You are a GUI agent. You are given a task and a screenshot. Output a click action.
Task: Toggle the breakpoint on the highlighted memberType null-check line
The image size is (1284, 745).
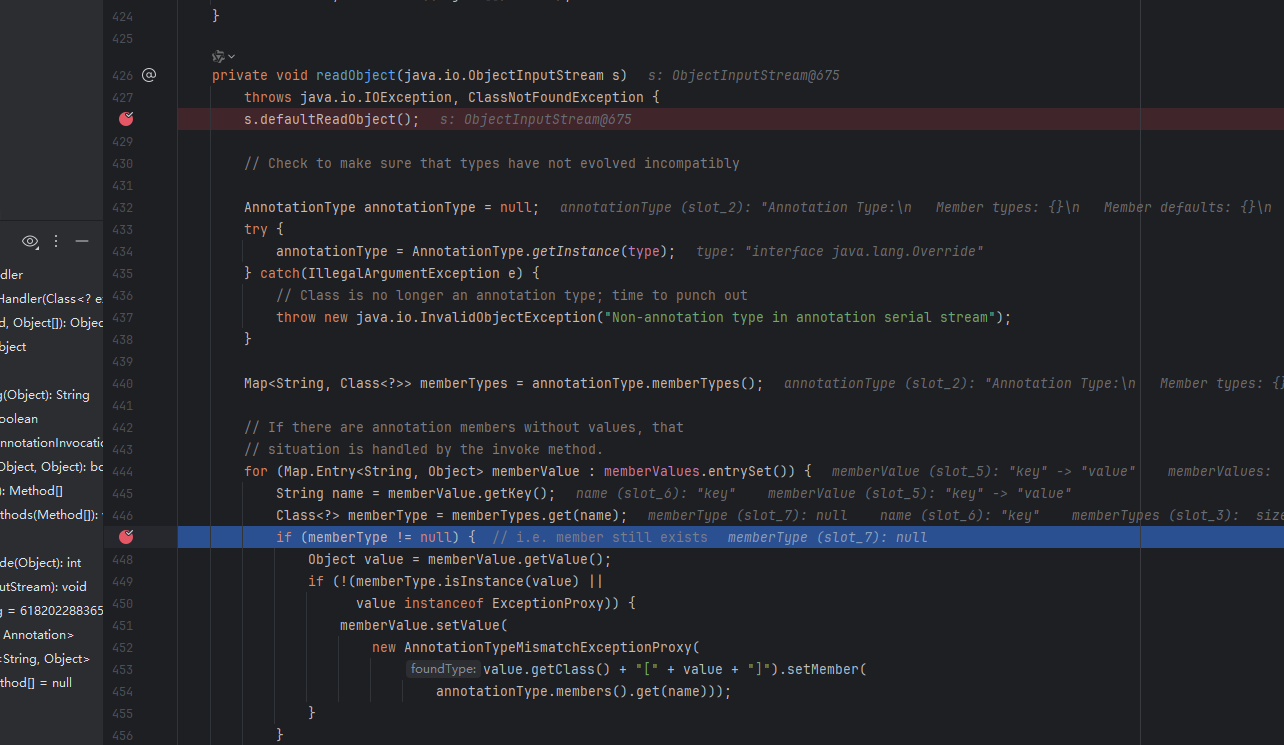pyautogui.click(x=126, y=537)
